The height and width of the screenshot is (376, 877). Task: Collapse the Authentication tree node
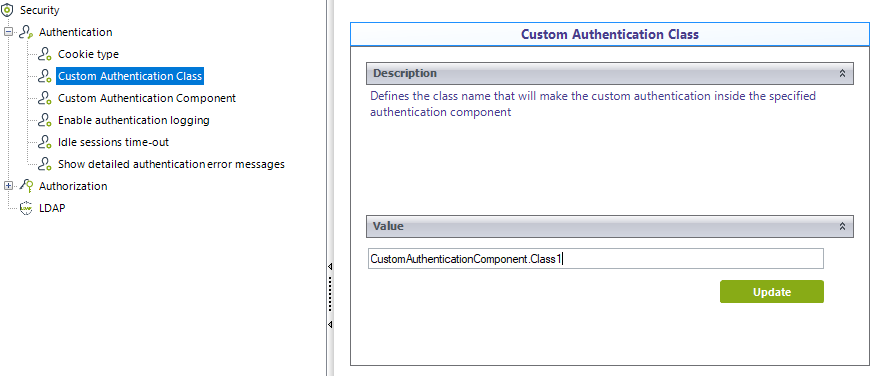8,32
